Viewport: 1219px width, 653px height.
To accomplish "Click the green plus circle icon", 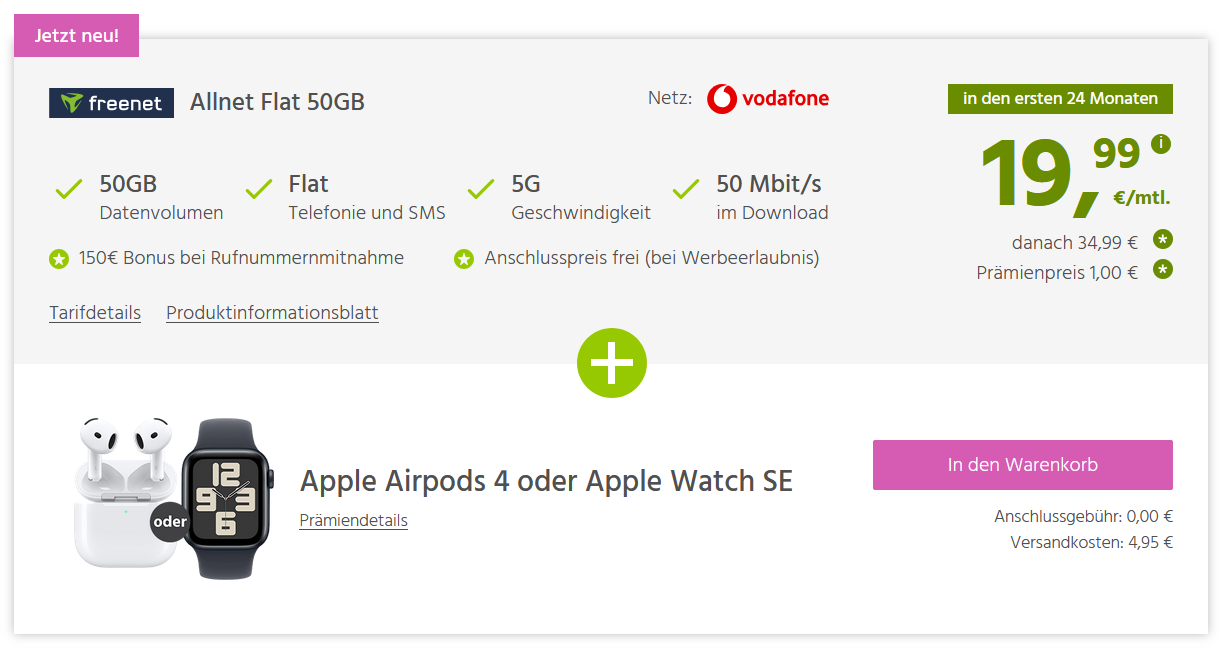I will [612, 363].
